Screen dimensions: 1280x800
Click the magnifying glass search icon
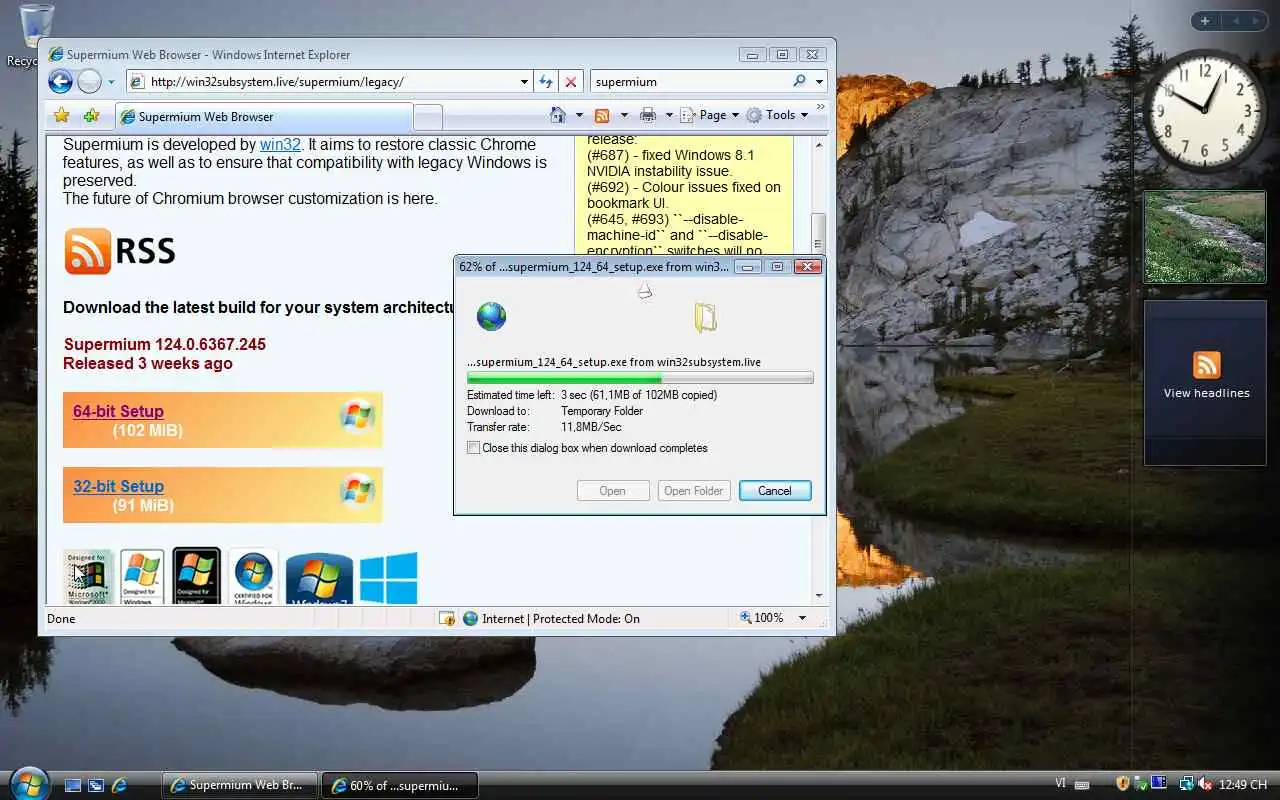pos(799,81)
